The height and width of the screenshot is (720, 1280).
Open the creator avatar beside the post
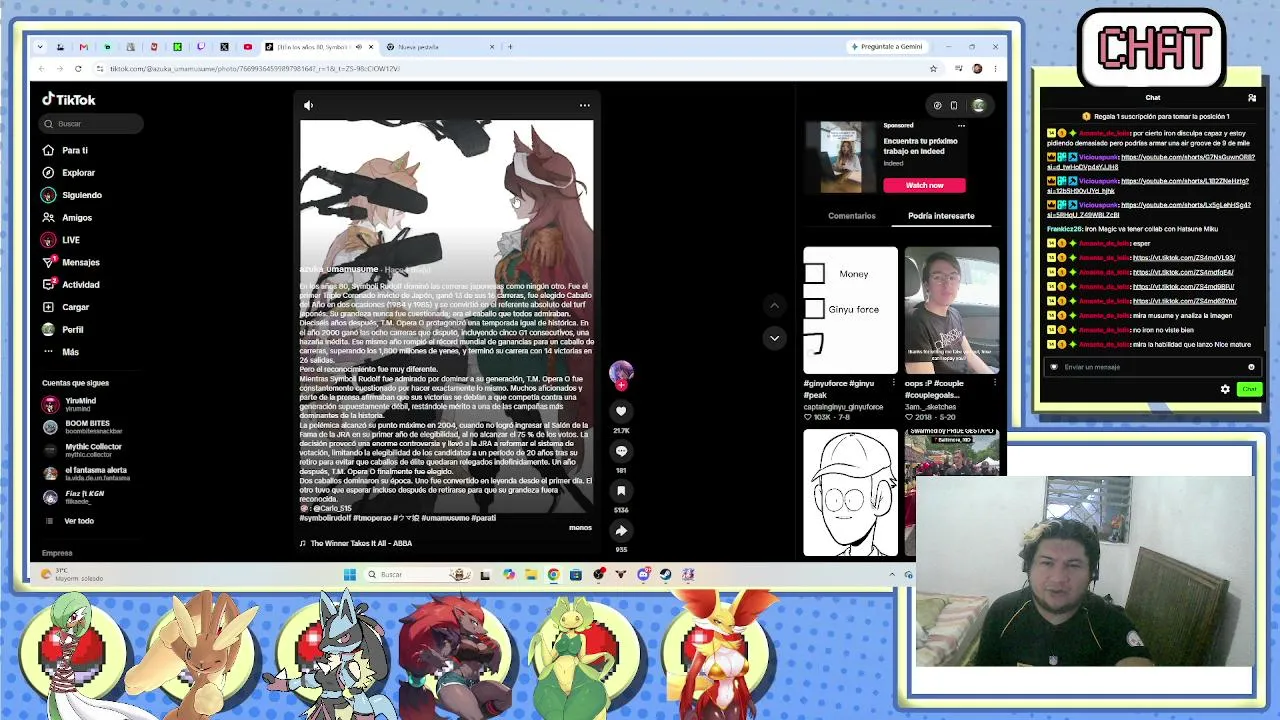coord(621,372)
